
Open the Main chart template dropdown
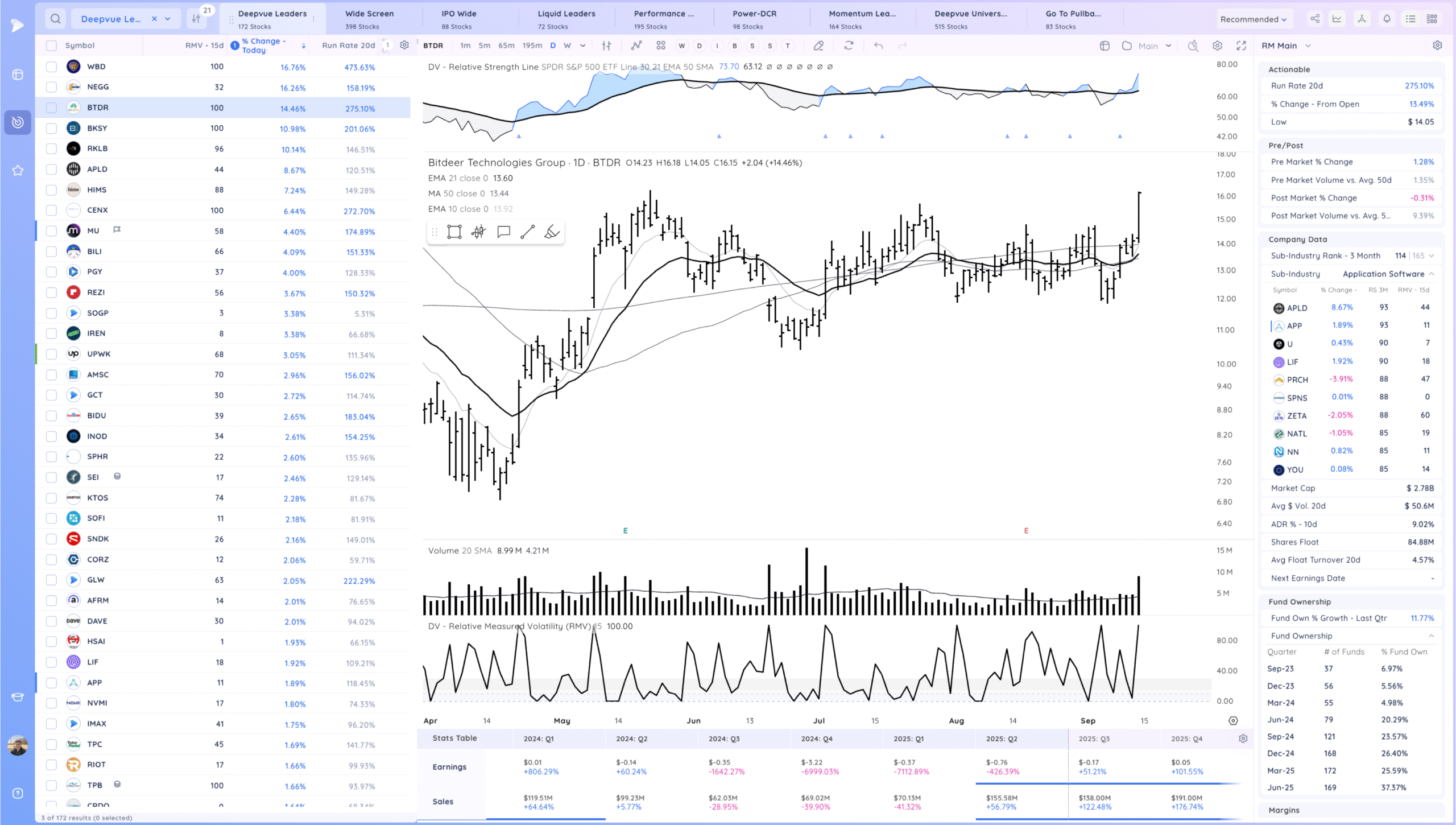[1168, 46]
